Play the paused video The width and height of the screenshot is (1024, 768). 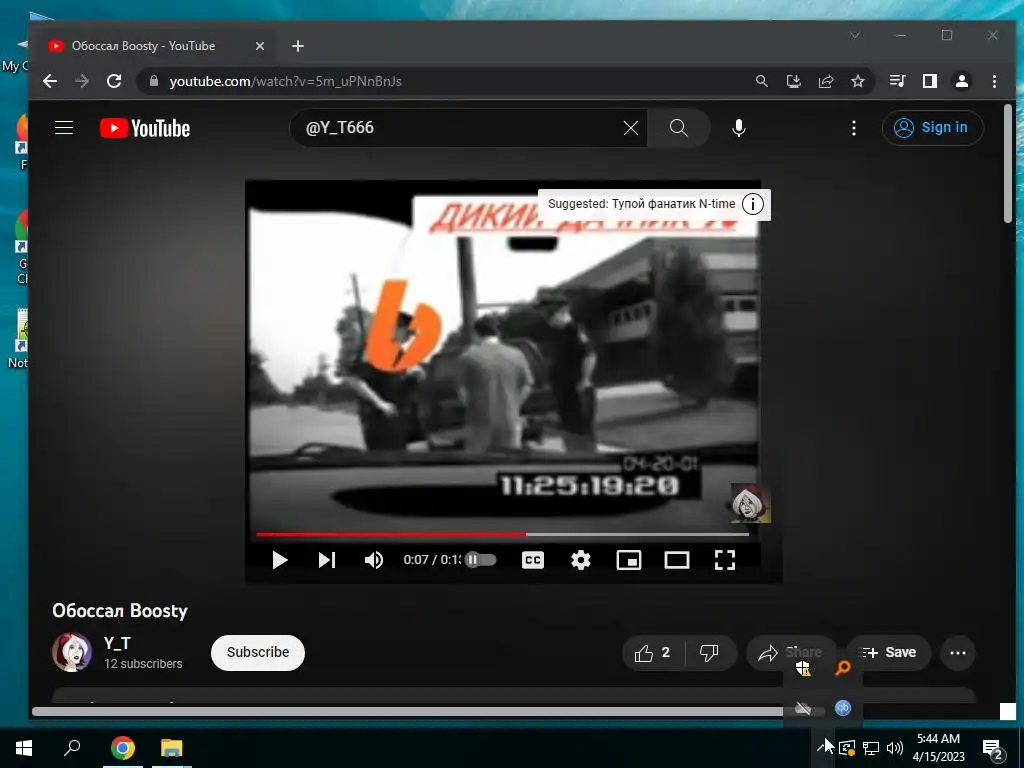(280, 560)
